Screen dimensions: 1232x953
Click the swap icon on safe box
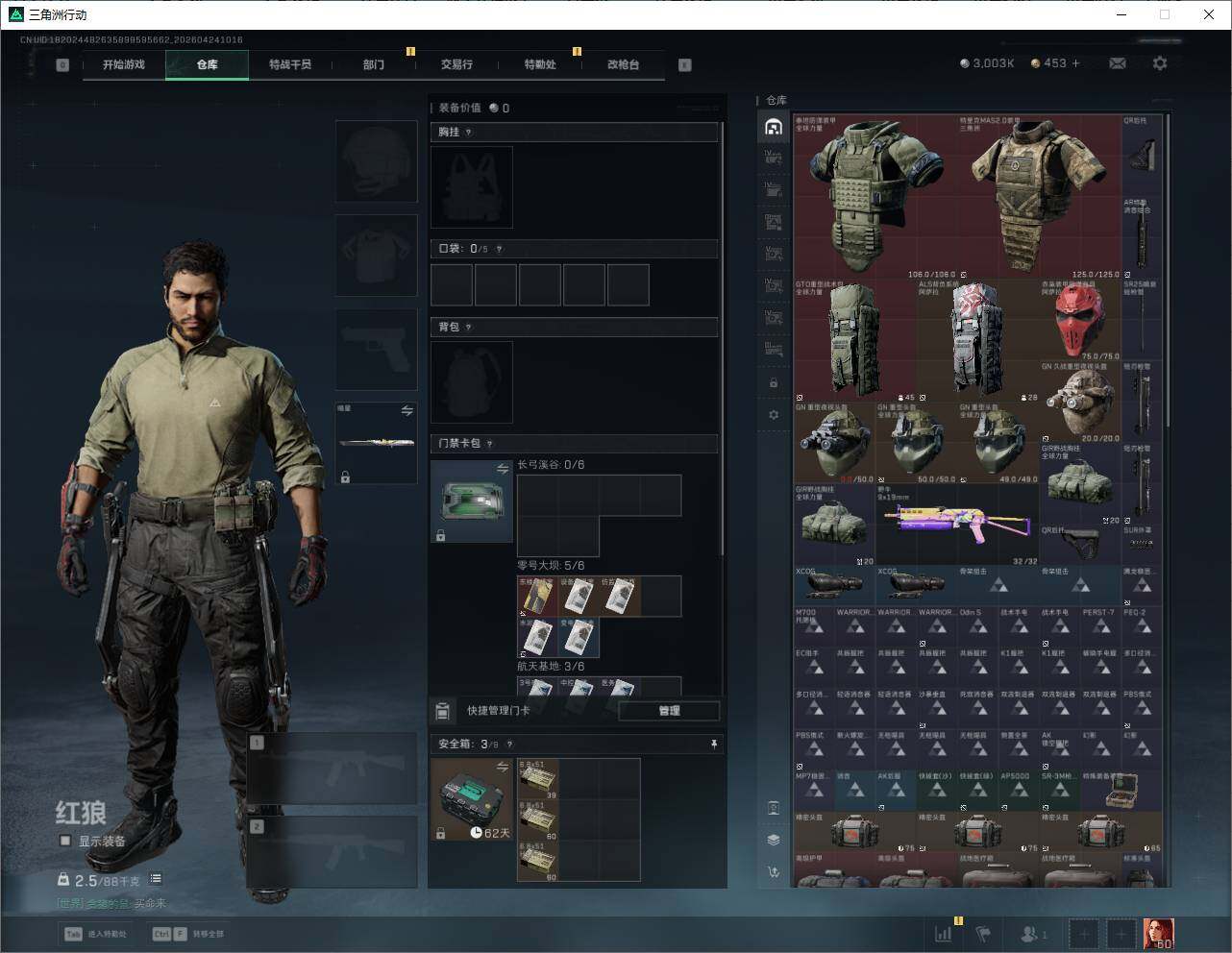502,767
